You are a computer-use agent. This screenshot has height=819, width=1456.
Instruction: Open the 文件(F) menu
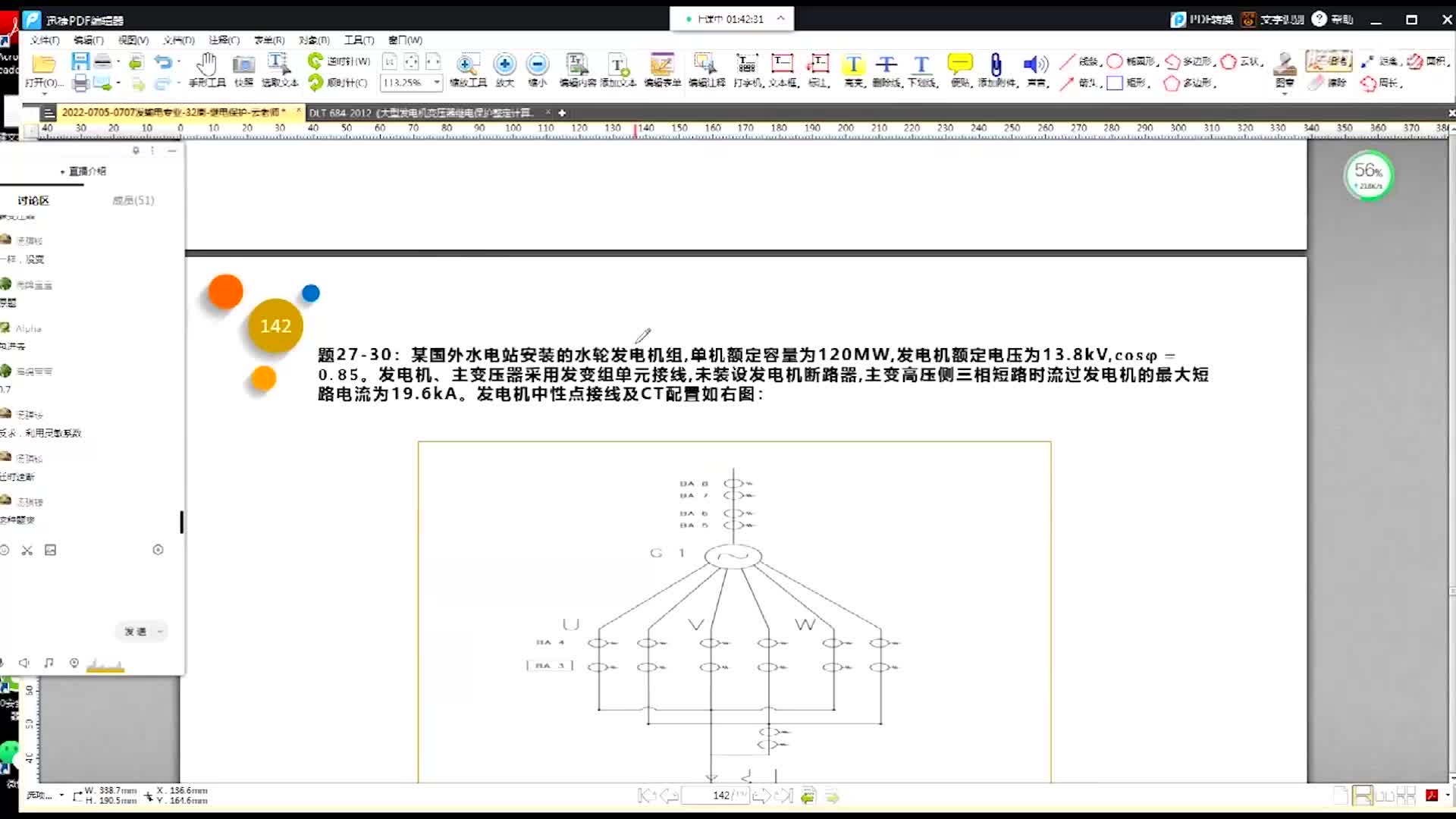tap(45, 40)
